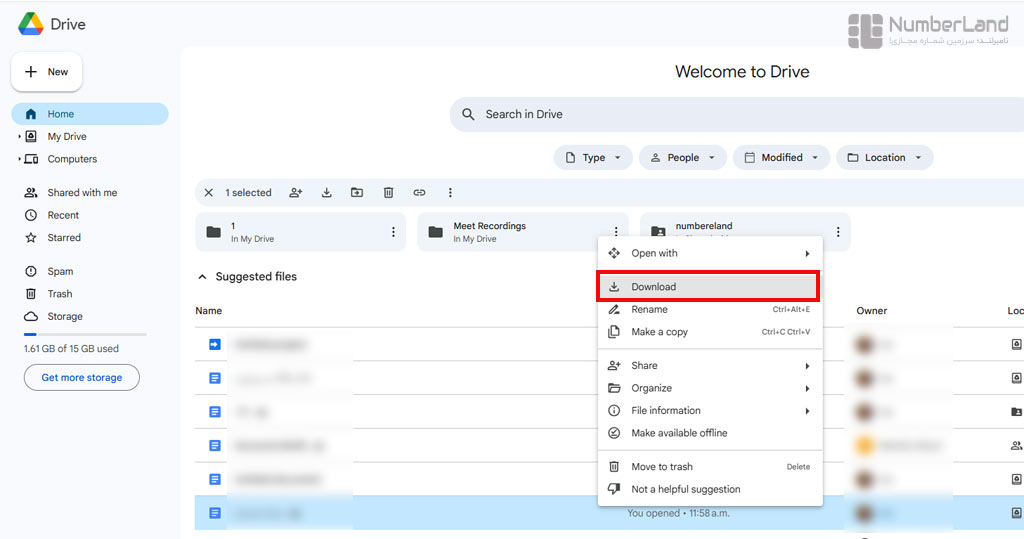Open the Modified filter dropdown
Screen dimensions: 1024x539
pos(781,157)
